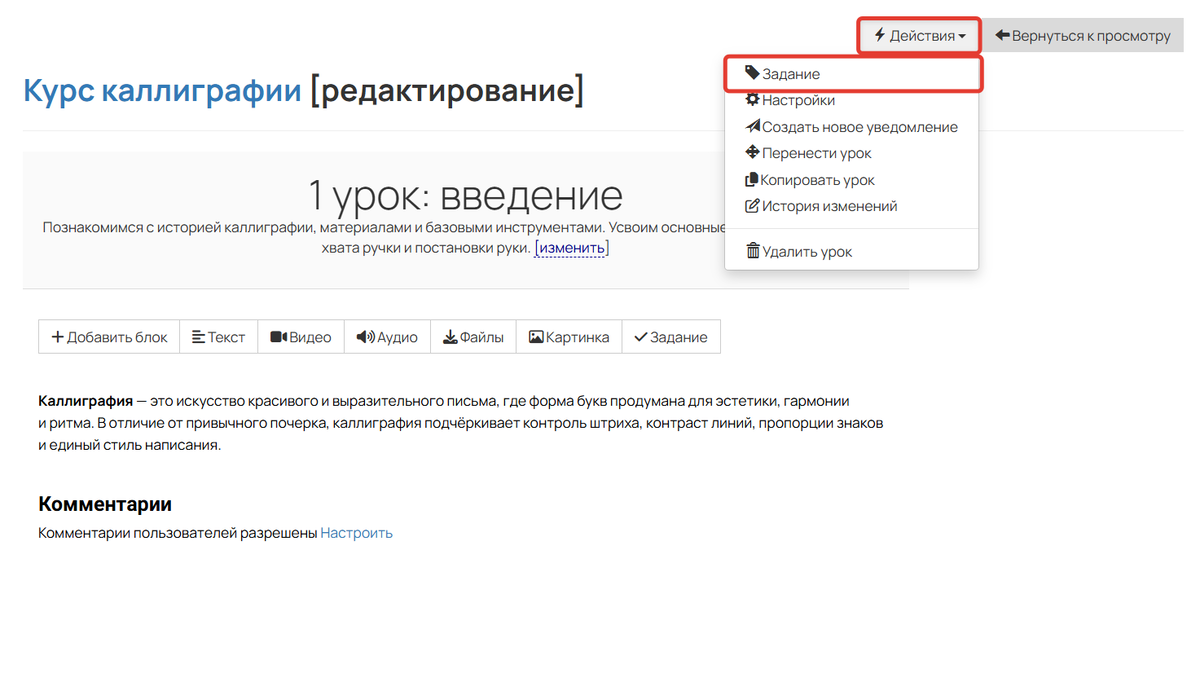Click the gear icon beside Настройки
This screenshot has width=1200, height=682.
coord(753,100)
